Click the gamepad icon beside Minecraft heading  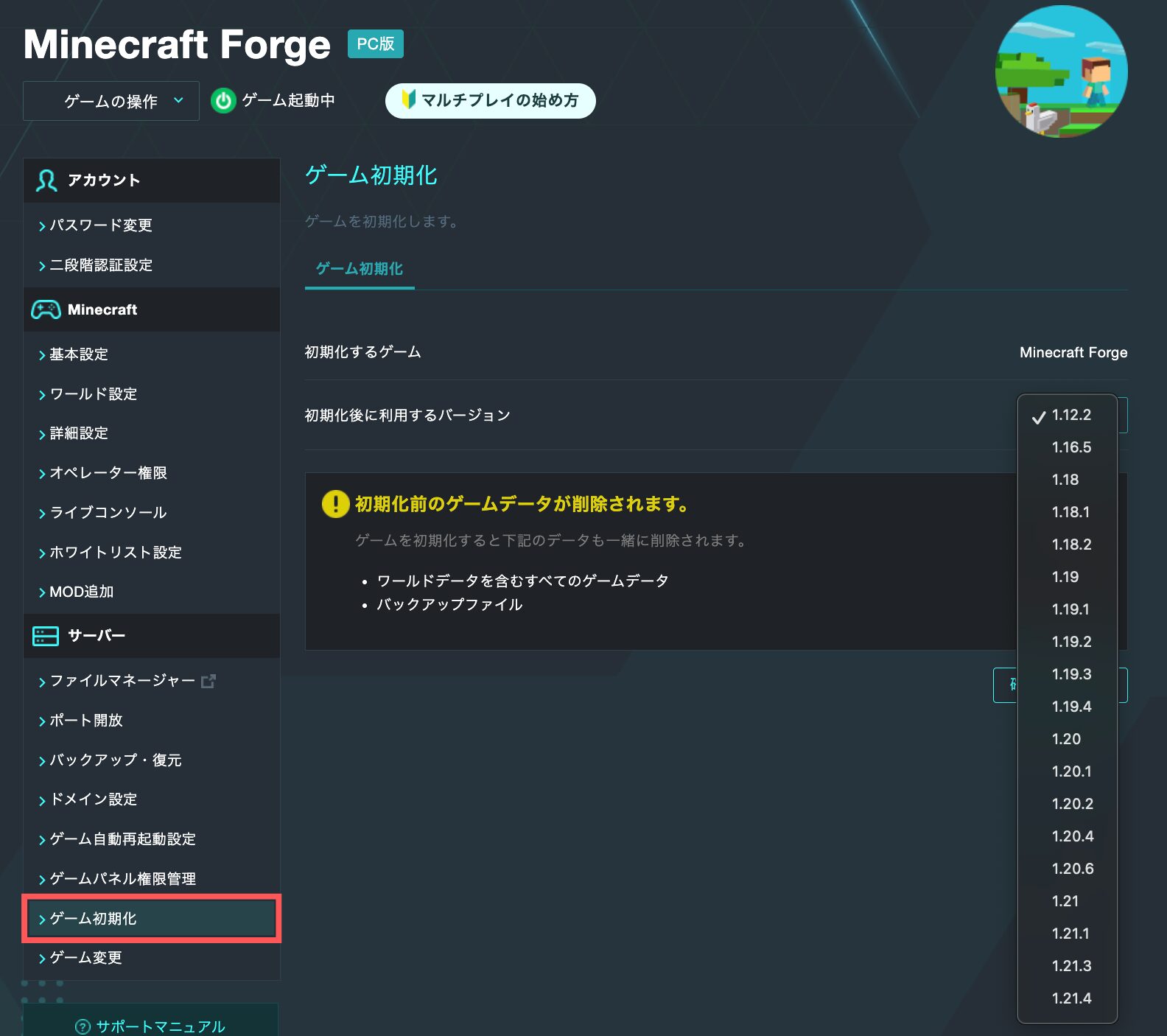pos(46,309)
